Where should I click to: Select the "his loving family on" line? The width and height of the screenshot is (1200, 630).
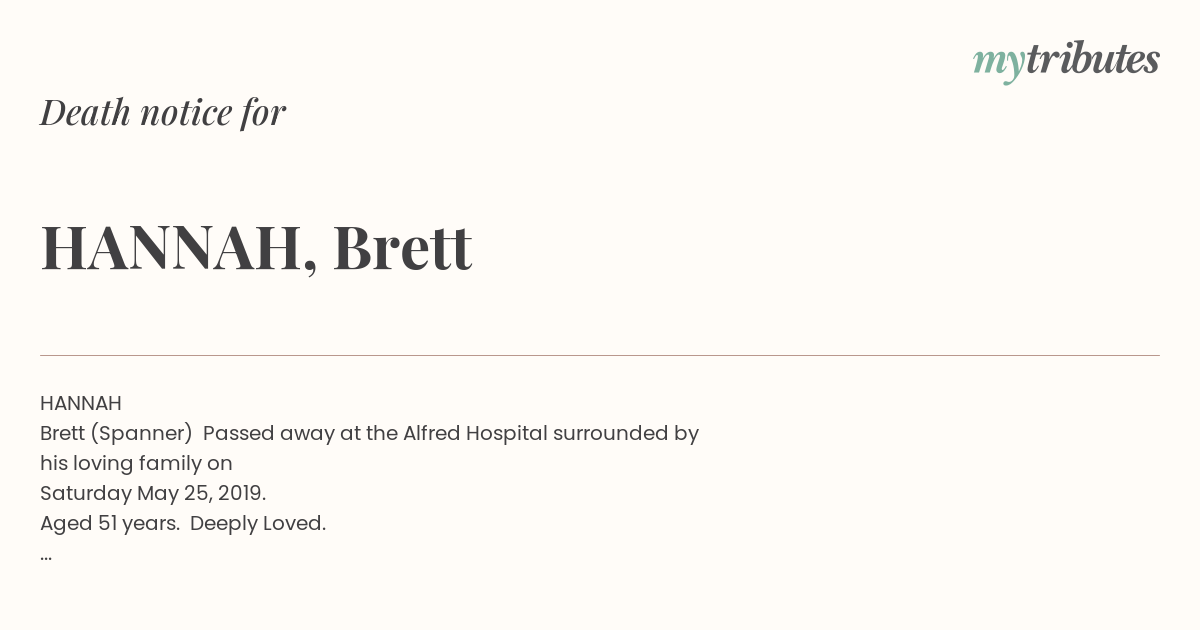tap(136, 464)
